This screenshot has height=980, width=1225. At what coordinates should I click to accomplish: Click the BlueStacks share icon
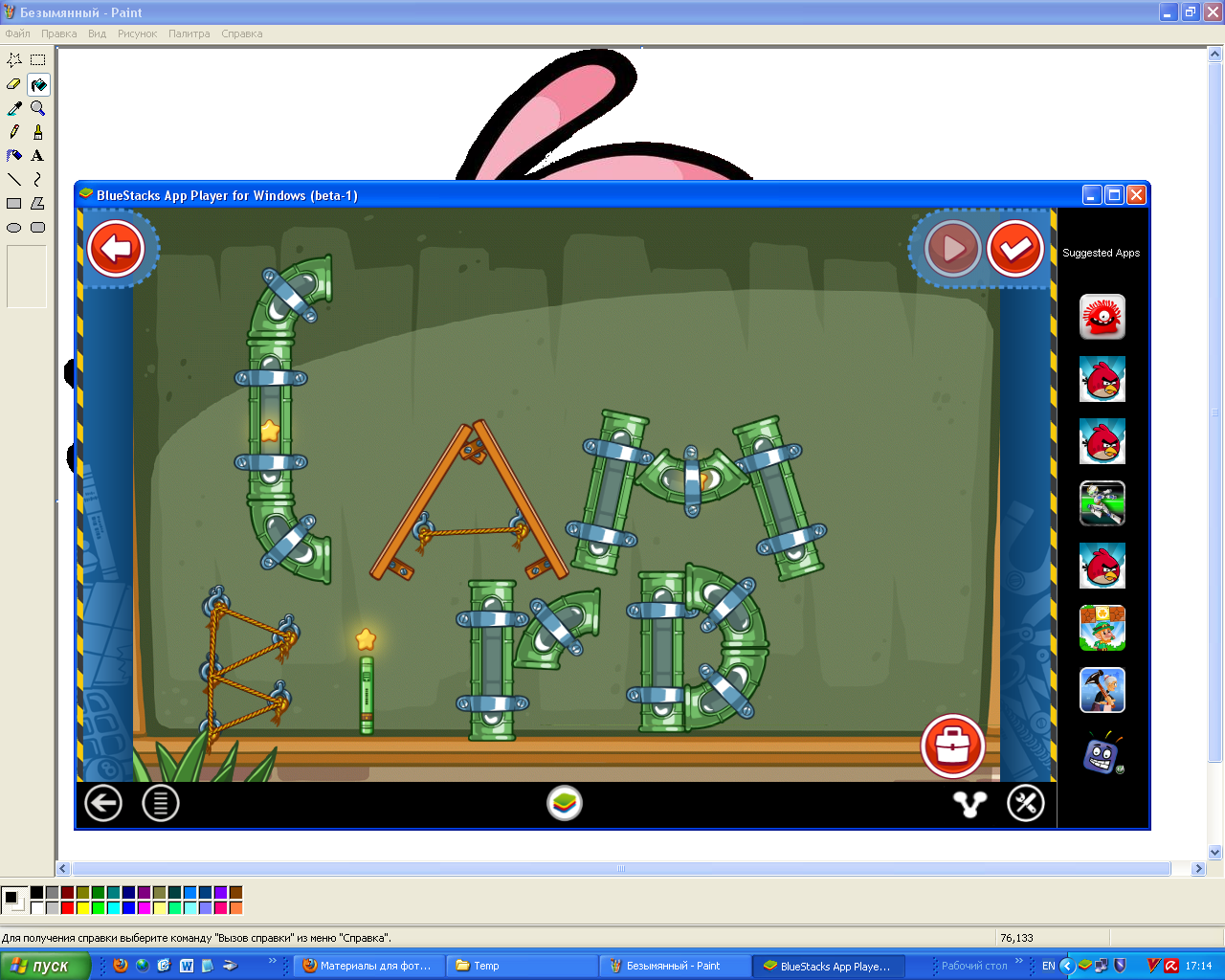969,804
